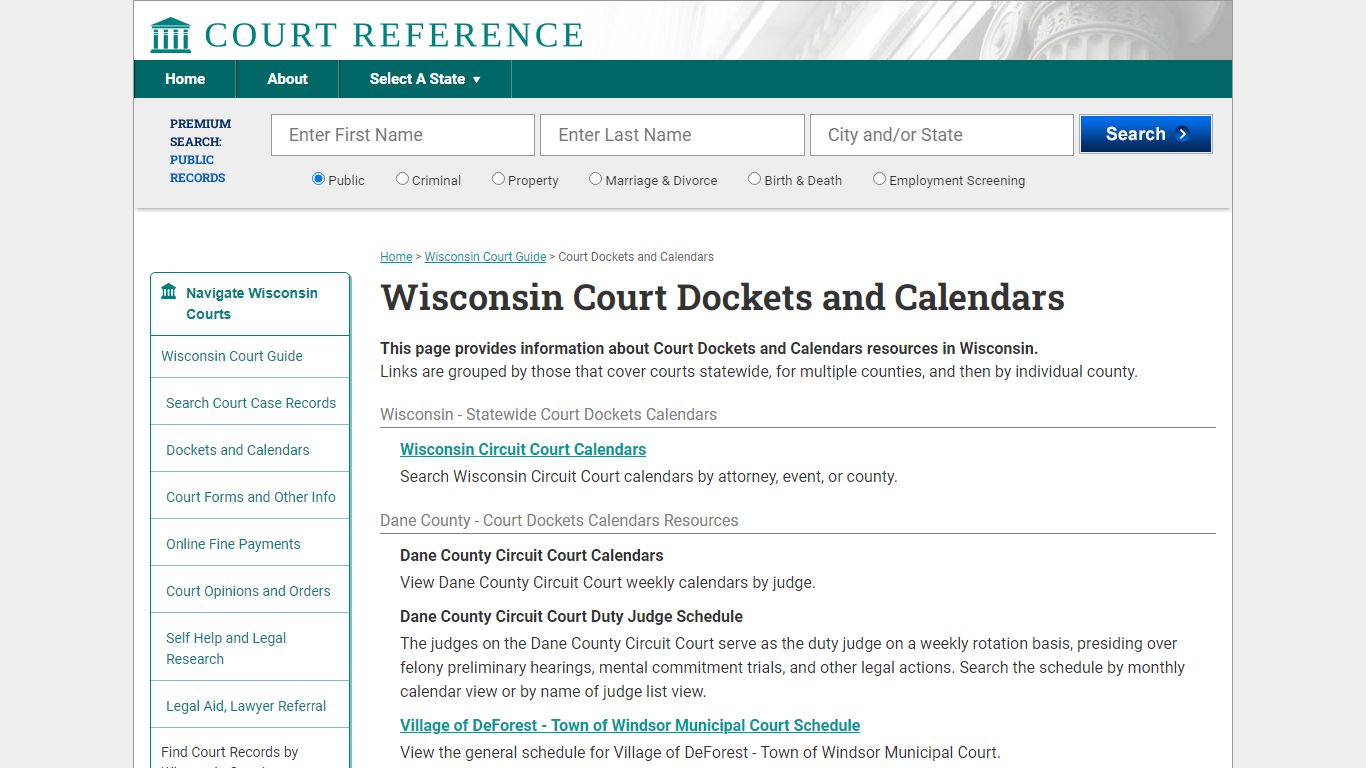Open Wisconsin Court Guide in sidebar
The width and height of the screenshot is (1366, 768).
coord(232,356)
